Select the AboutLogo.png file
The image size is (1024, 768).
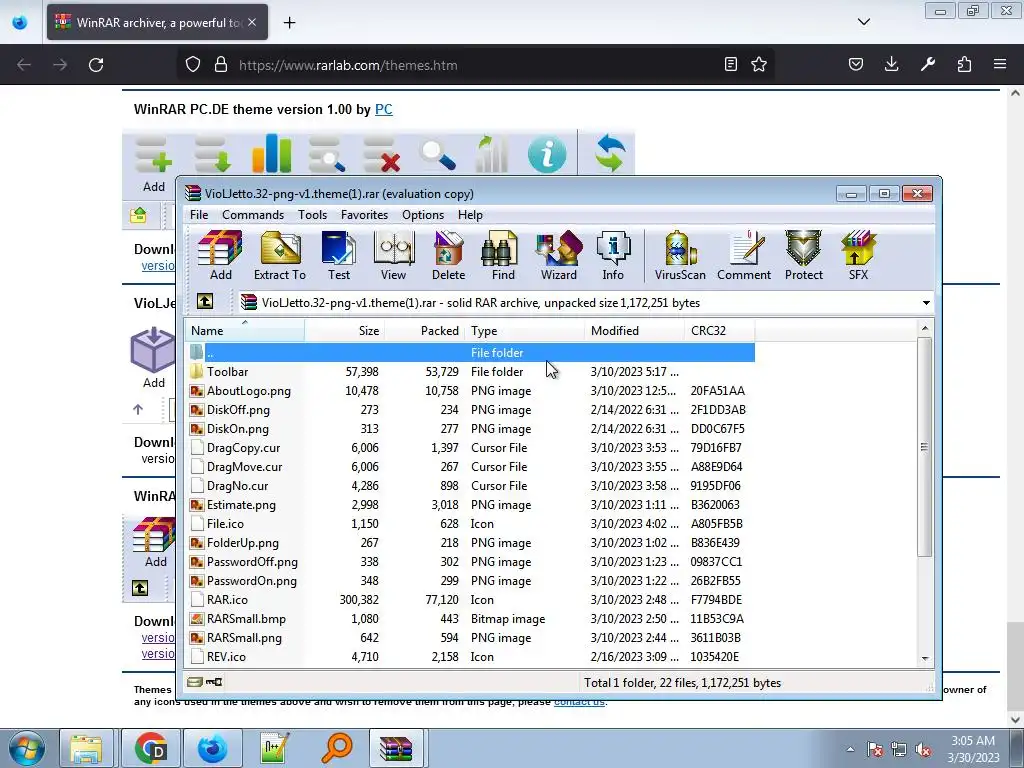[470, 391]
